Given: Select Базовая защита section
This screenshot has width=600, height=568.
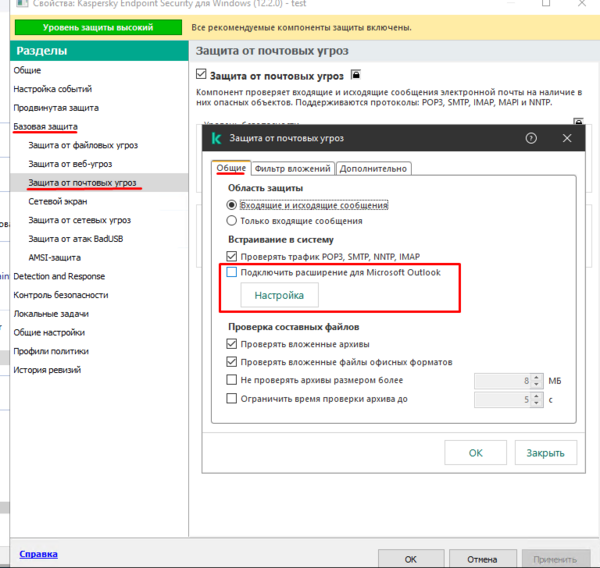Looking at the screenshot, I should coord(46,126).
